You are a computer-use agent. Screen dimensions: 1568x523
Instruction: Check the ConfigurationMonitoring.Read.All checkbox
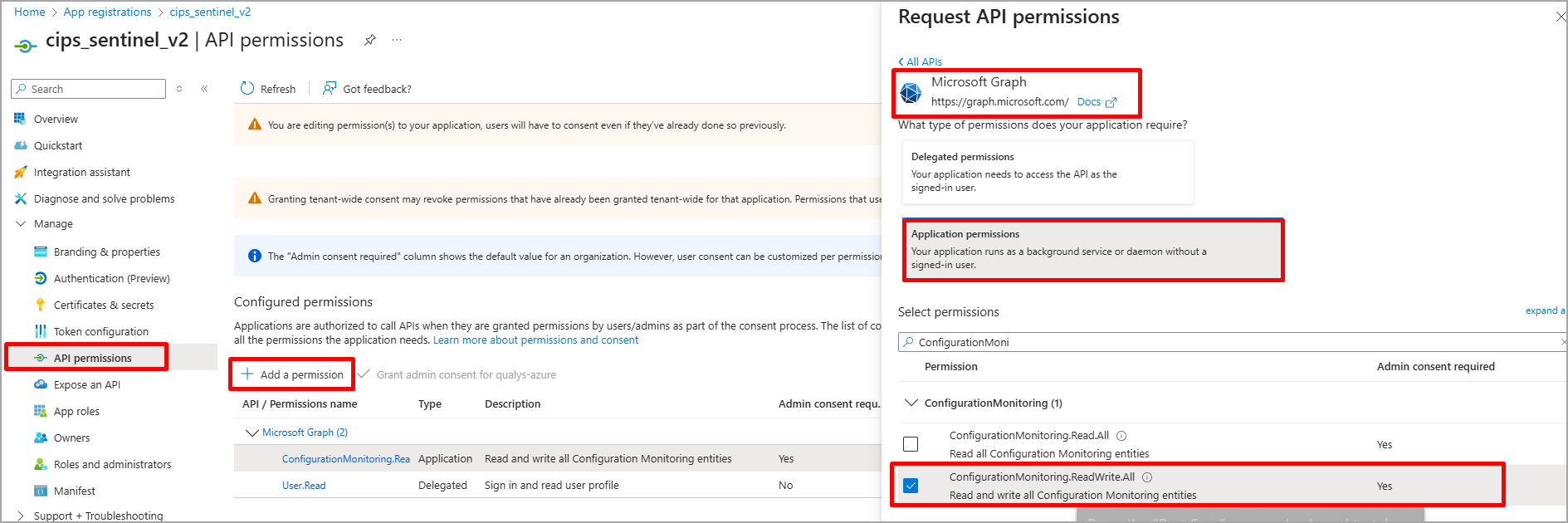(x=911, y=444)
